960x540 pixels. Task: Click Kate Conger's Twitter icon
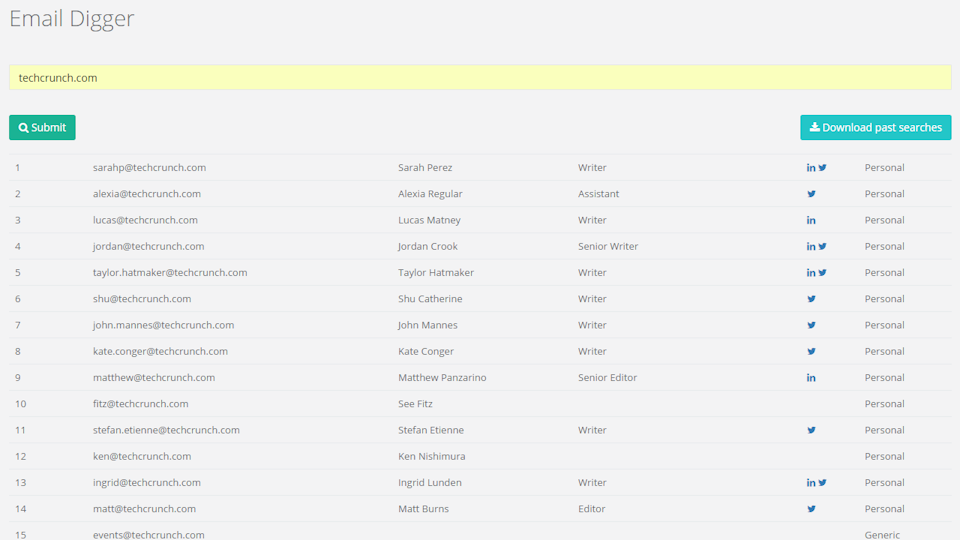[x=811, y=351]
